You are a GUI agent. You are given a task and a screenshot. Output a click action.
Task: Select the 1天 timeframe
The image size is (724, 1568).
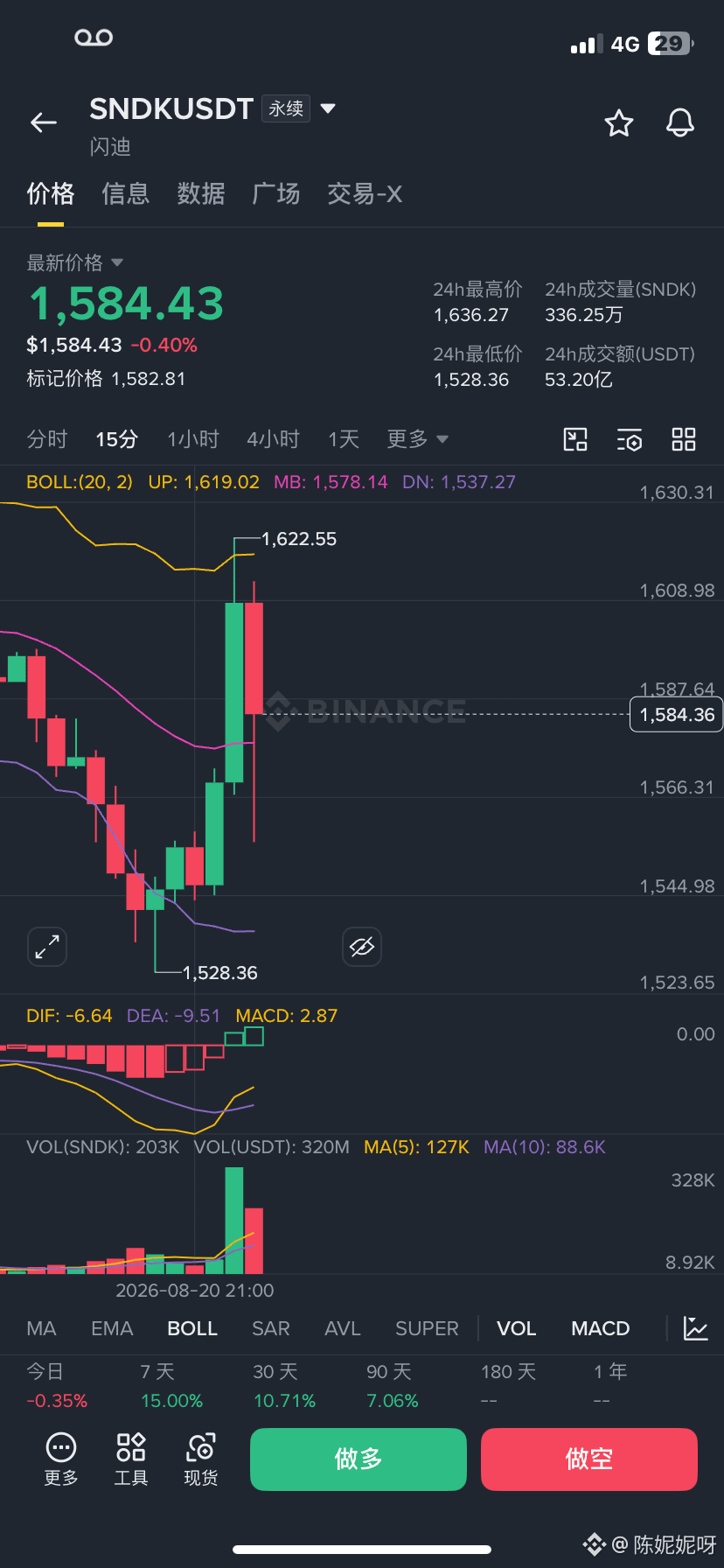coord(344,439)
